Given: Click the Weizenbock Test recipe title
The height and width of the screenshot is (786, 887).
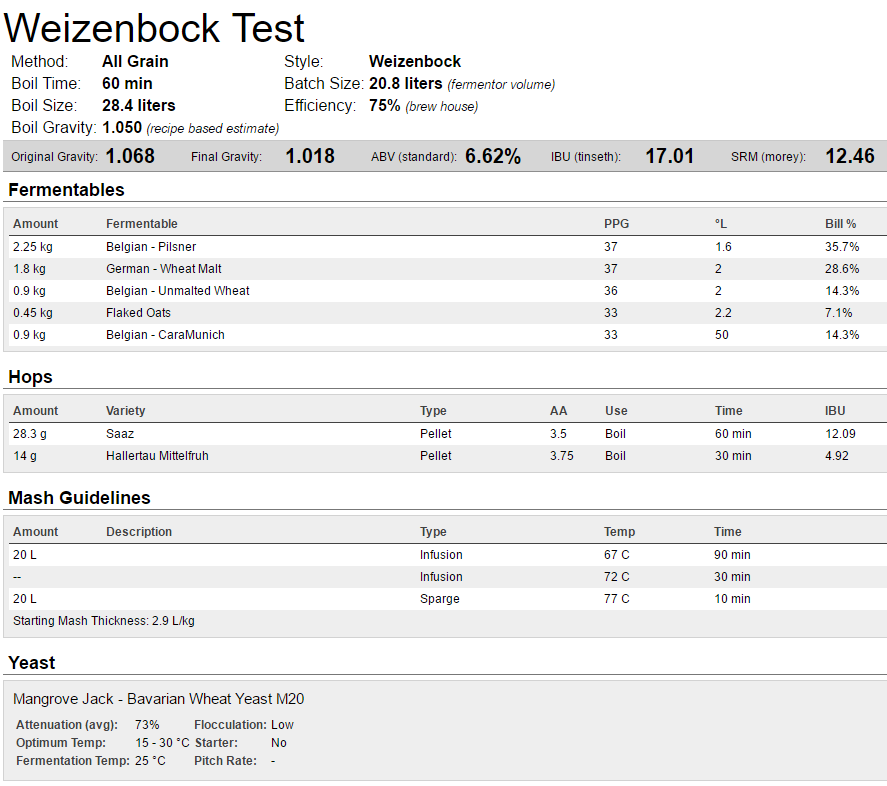Looking at the screenshot, I should tap(155, 27).
